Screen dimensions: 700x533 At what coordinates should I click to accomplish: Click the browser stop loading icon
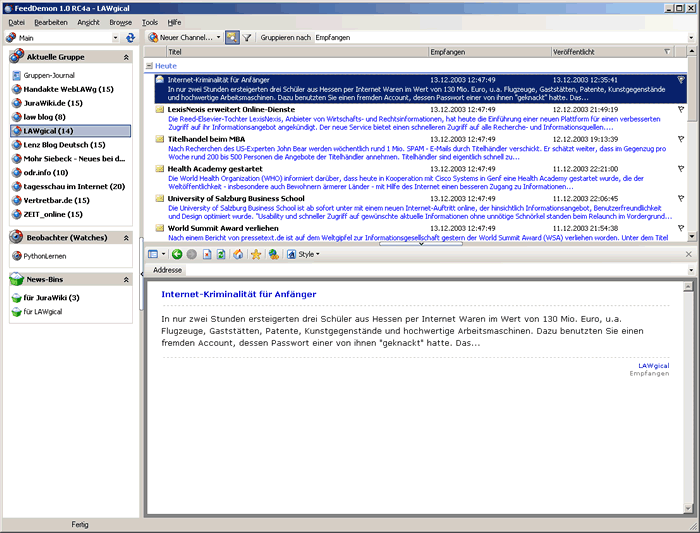tap(205, 255)
